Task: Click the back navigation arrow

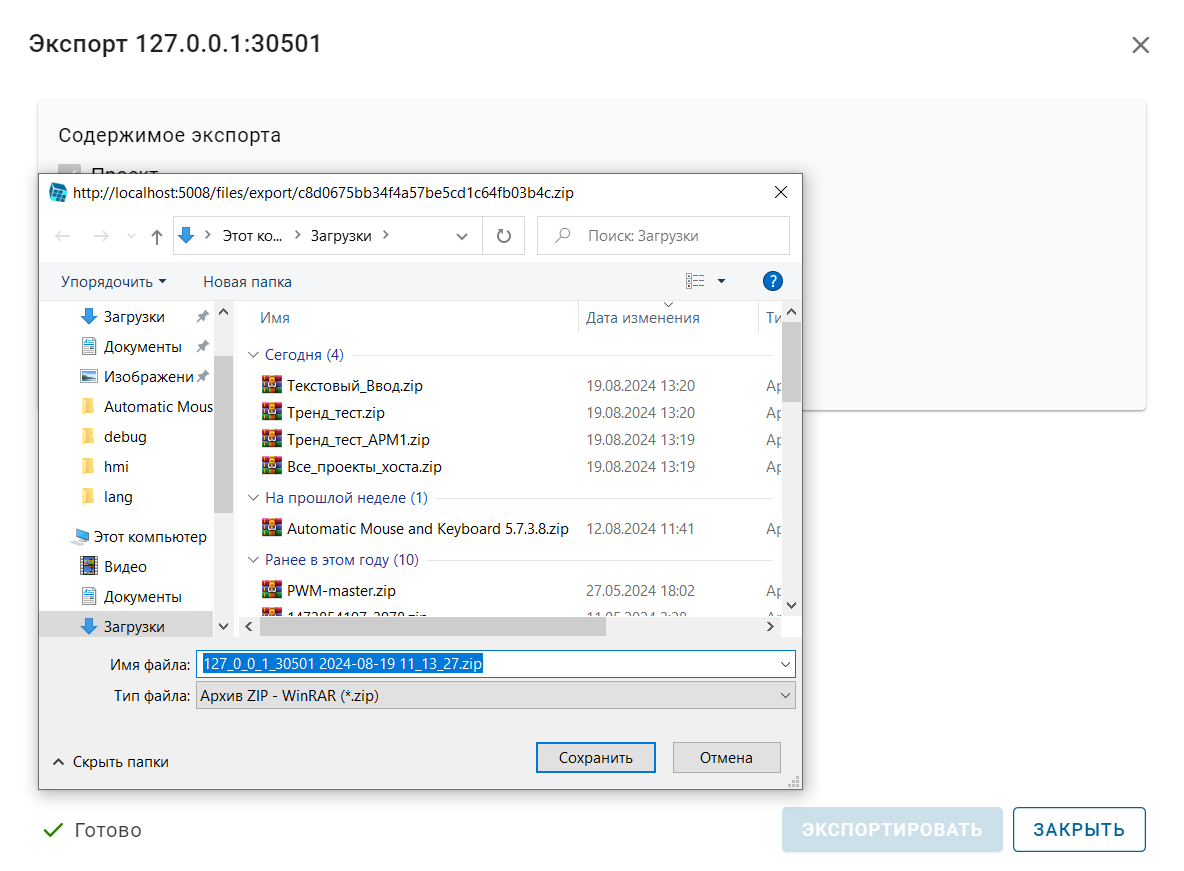Action: click(x=62, y=235)
